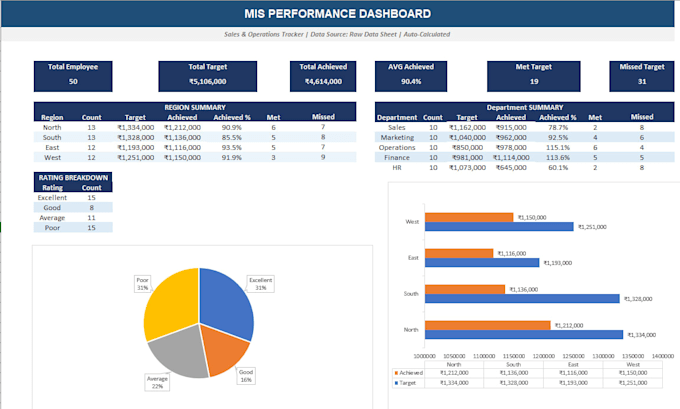
Task: Click the Good rating row
Action: pyautogui.click(x=73, y=208)
